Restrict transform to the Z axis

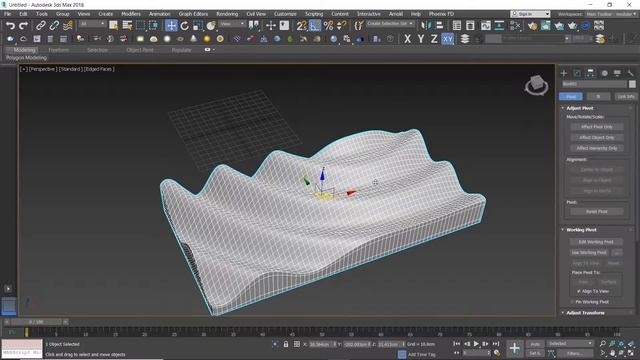click(x=434, y=39)
